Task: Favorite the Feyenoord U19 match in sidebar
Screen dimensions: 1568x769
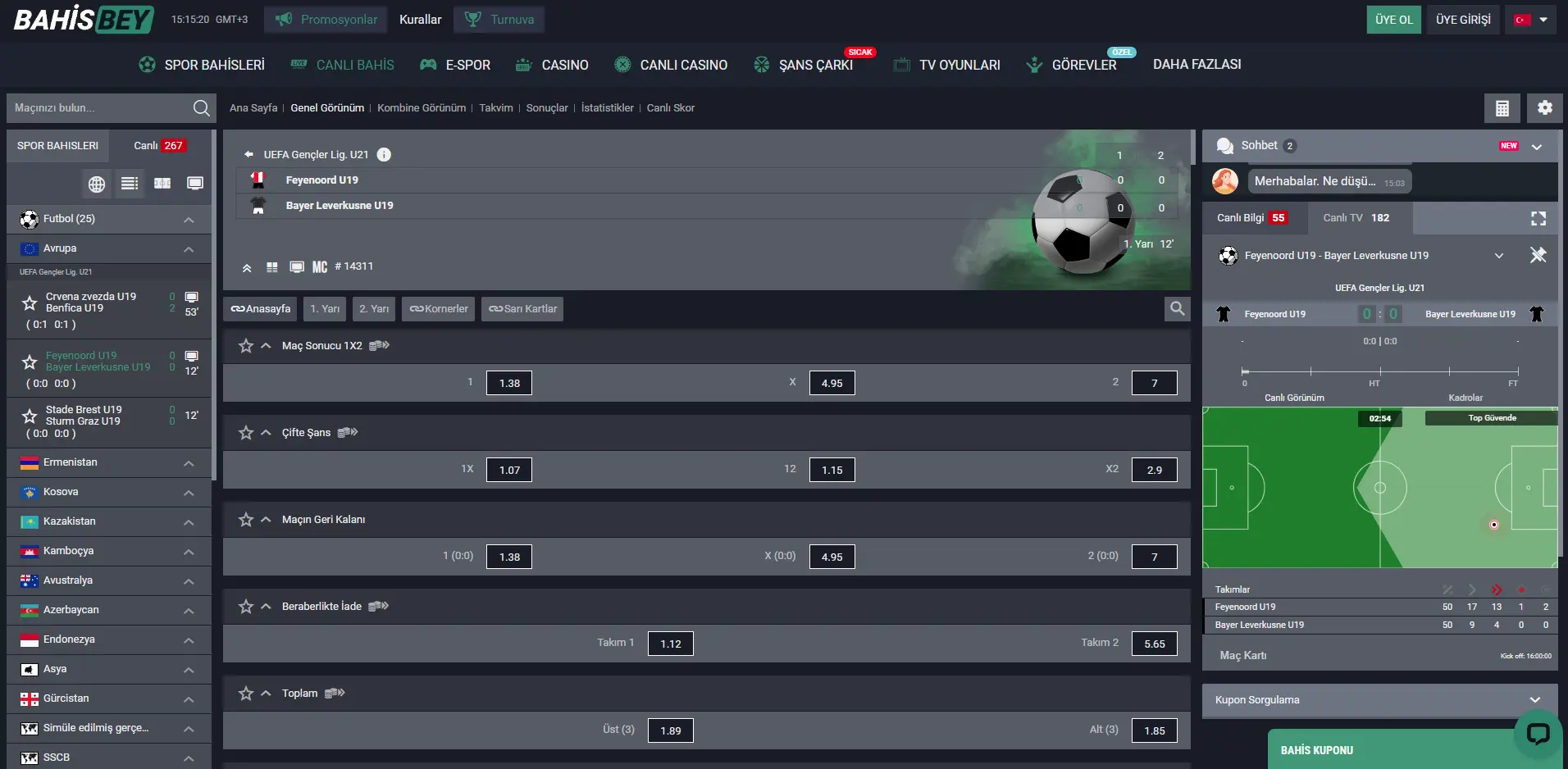Action: [30, 362]
